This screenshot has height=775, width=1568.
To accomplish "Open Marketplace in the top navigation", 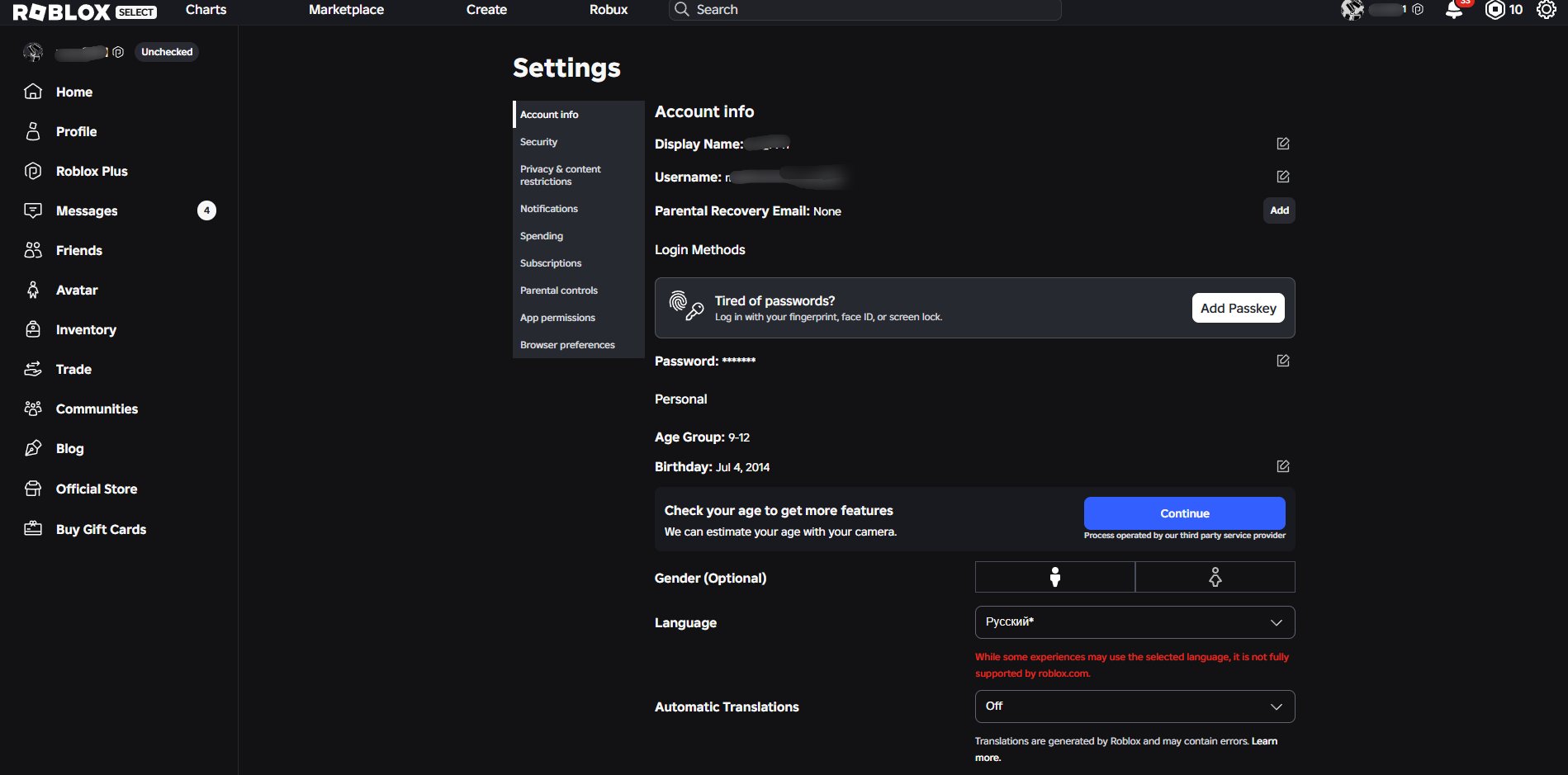I will click(346, 10).
